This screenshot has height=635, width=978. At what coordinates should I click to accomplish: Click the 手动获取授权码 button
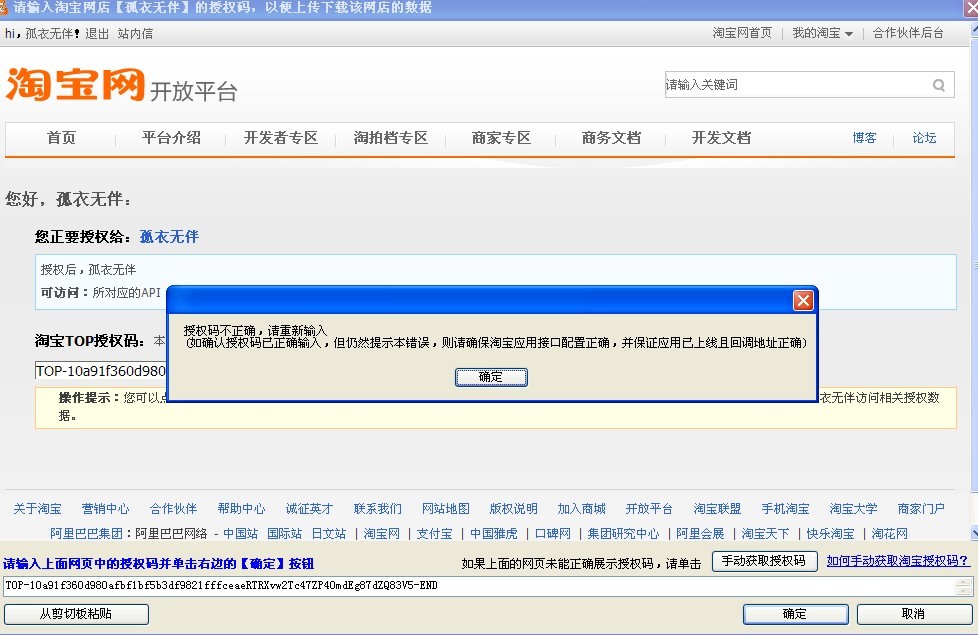coord(764,561)
